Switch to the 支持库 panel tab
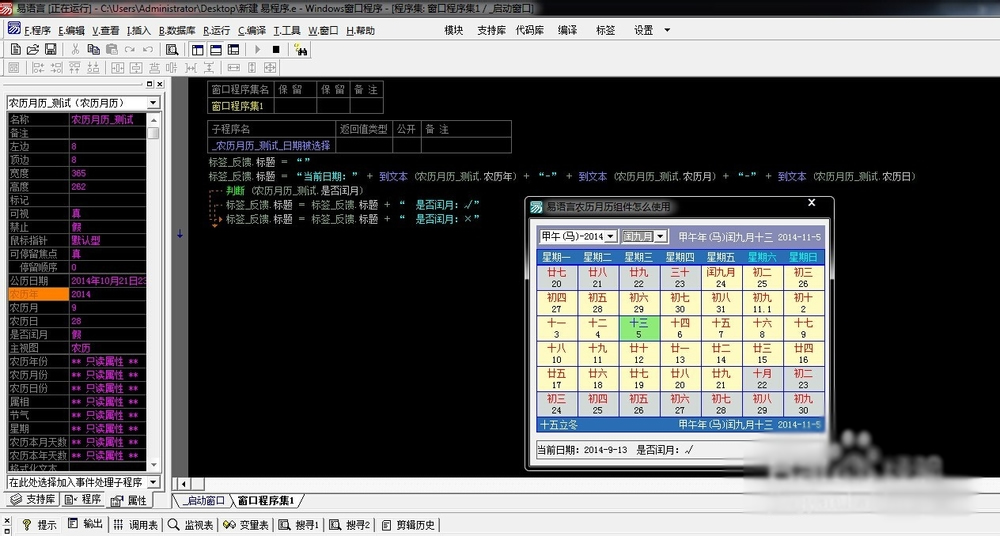 (x=34, y=500)
